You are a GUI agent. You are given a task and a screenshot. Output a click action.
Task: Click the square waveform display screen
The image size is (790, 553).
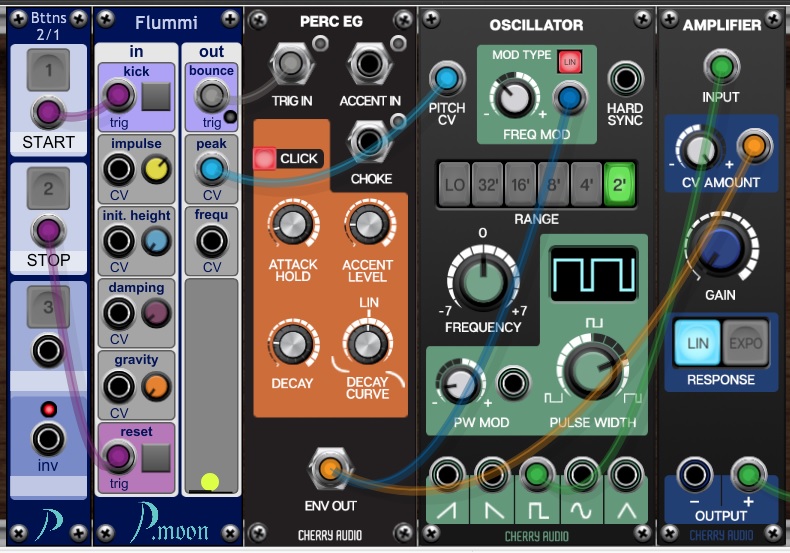tap(594, 273)
